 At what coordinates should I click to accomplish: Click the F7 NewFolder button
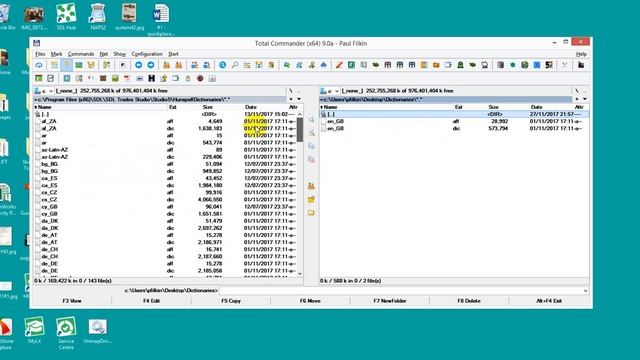[389, 301]
